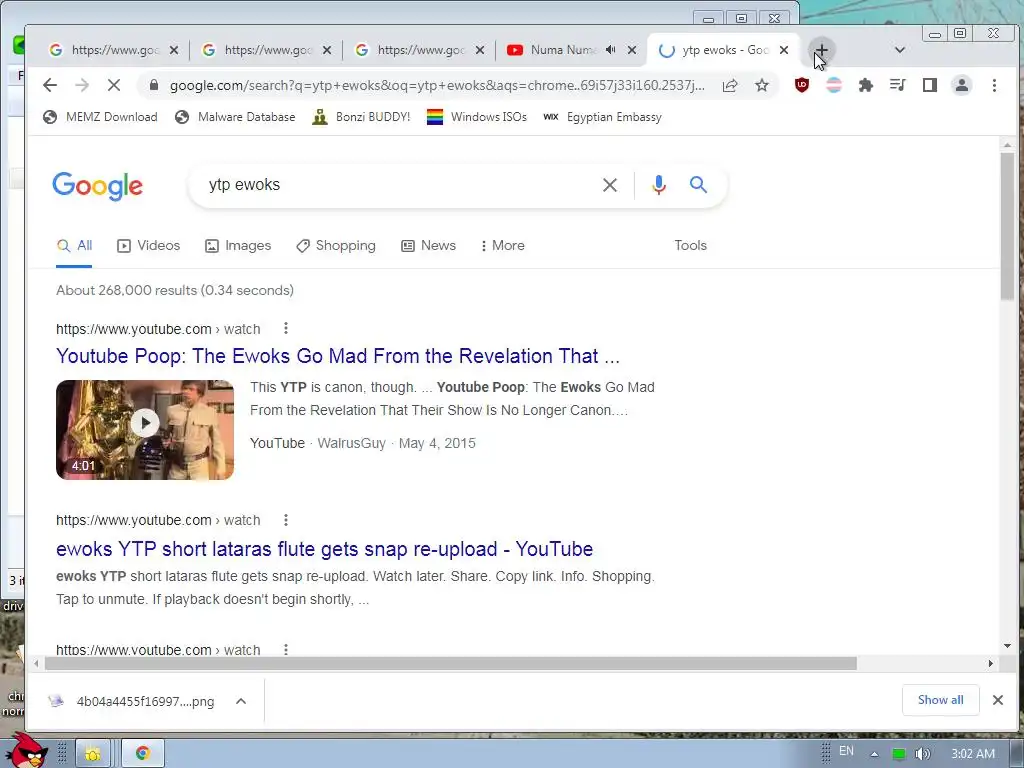Stop loading the current page
Viewport: 1024px width, 768px height.
[113, 85]
